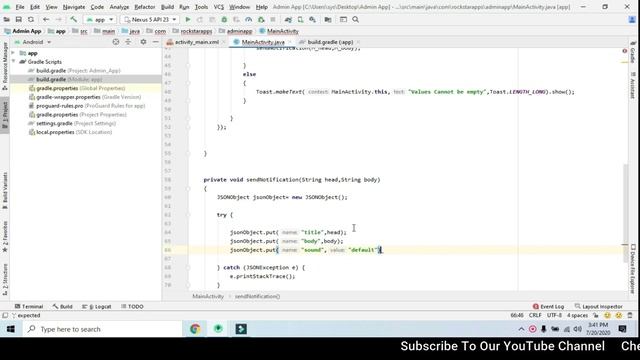Screen dimensions: 640x360
Task: Change the UTF-8 file encoding
Action: 554,316
